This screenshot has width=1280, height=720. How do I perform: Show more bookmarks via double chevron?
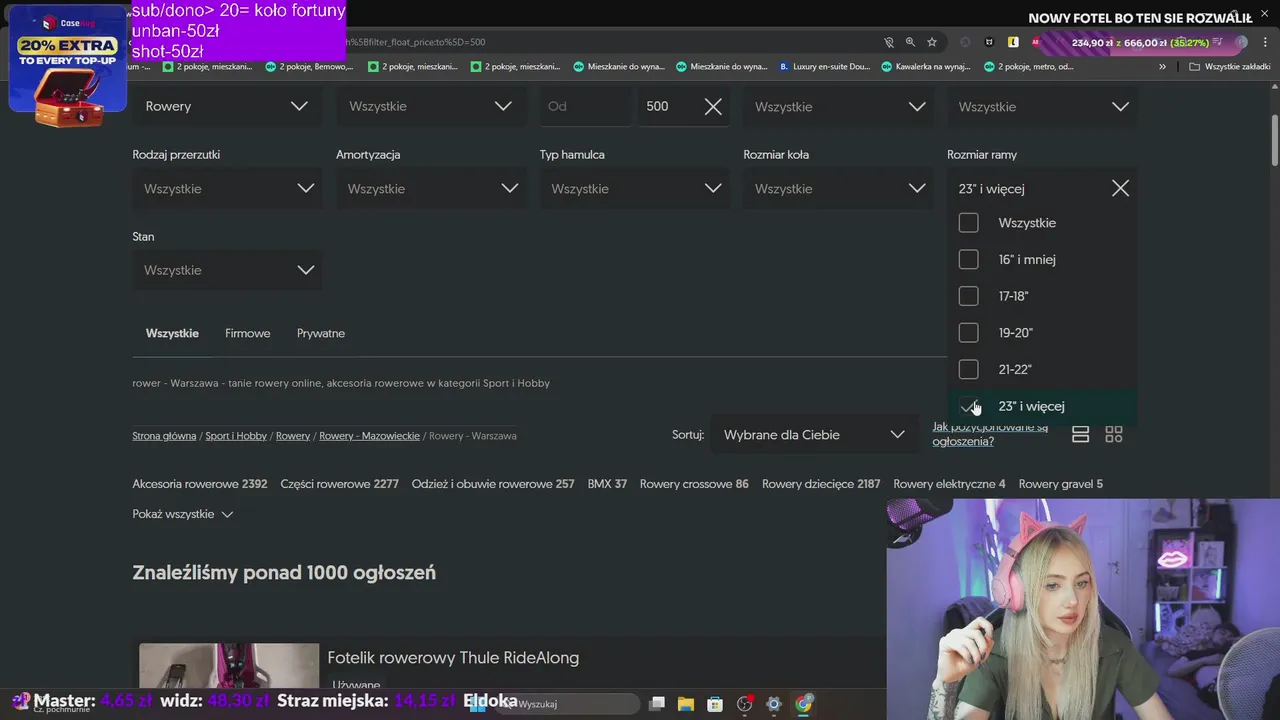[x=1162, y=67]
